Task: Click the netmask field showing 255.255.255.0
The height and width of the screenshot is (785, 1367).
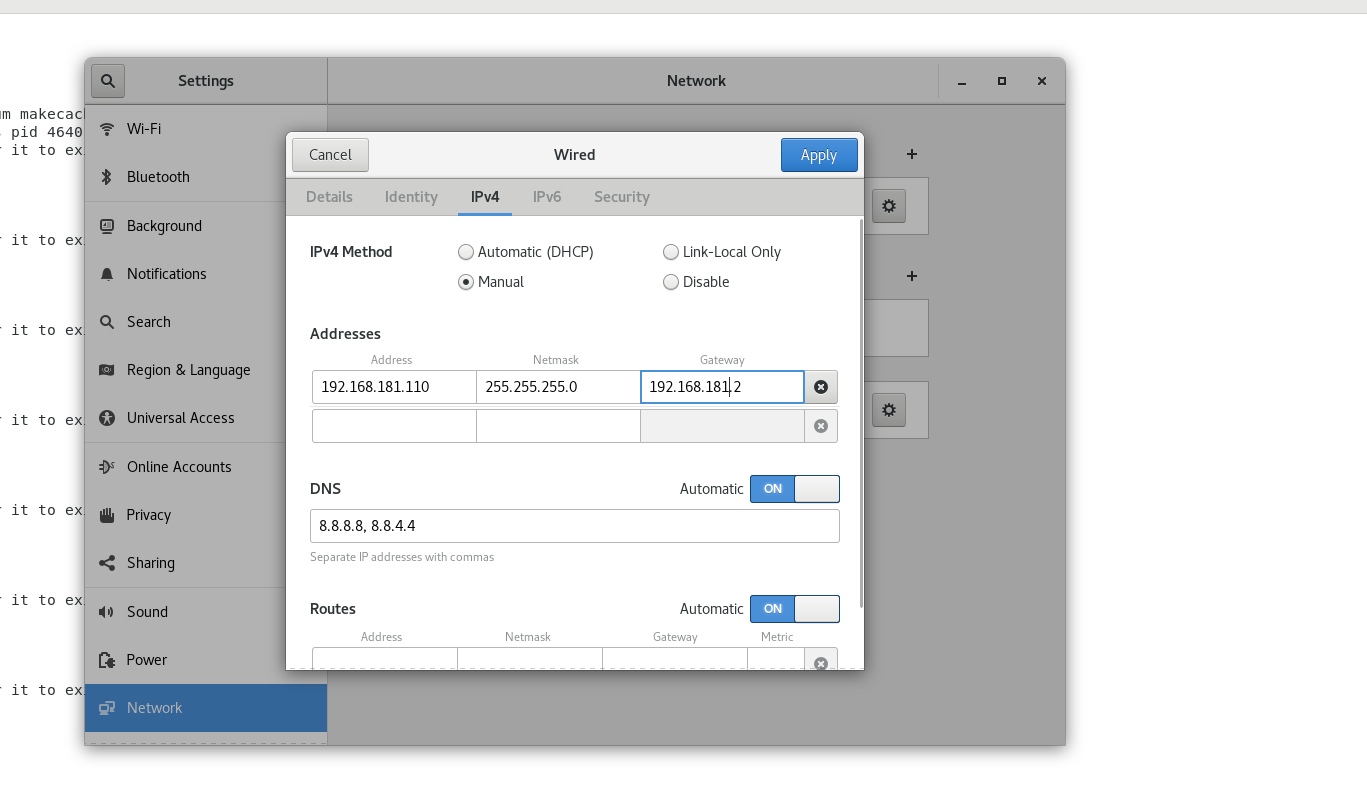Action: click(x=558, y=387)
